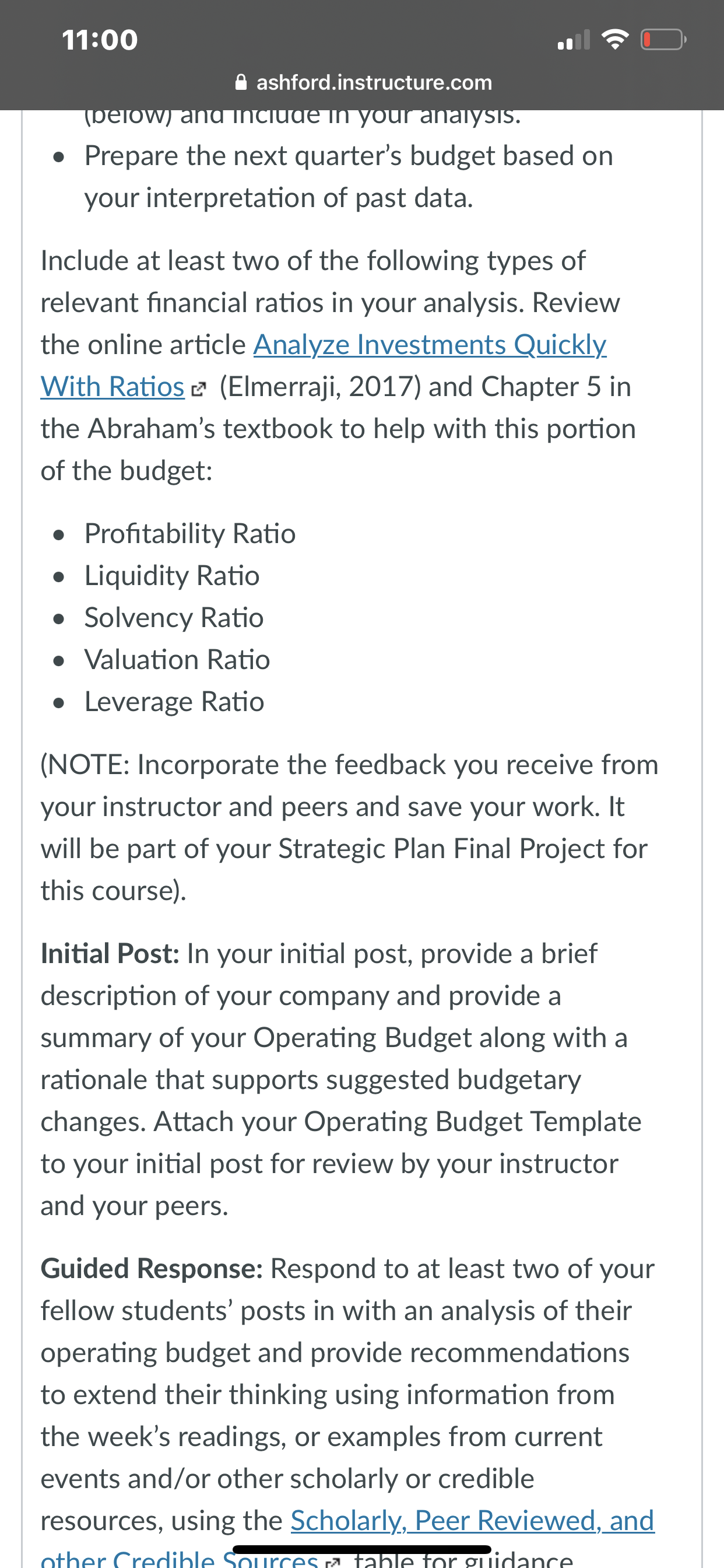Tap the Leverage Ratio list item

click(174, 702)
